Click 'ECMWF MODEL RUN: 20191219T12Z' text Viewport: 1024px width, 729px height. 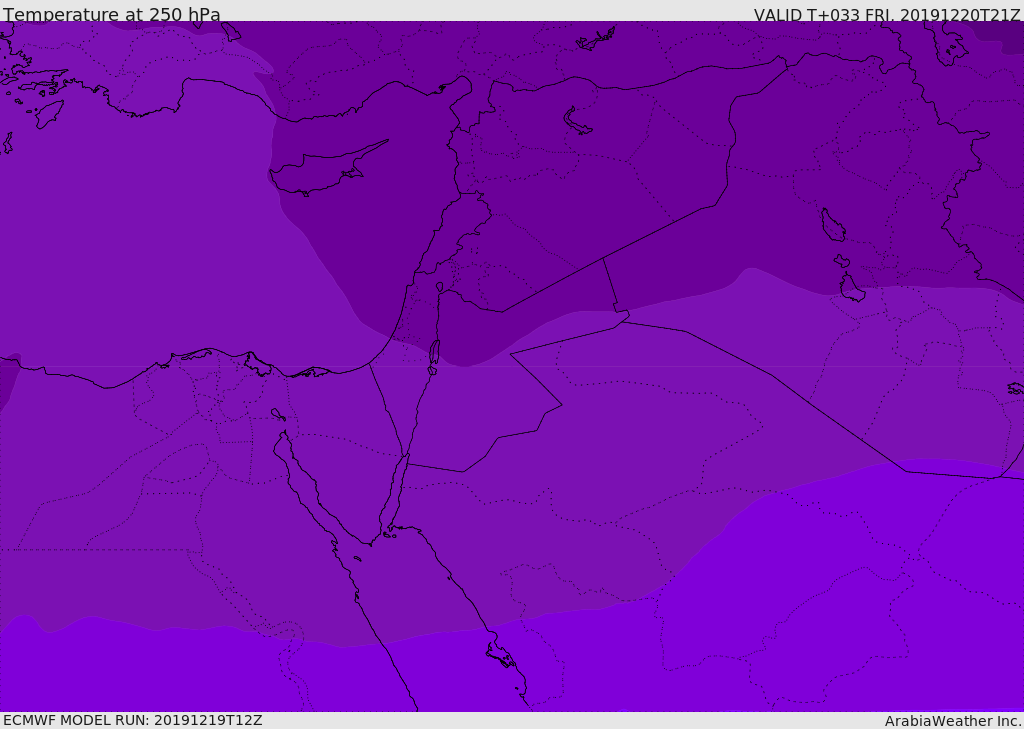click(133, 720)
